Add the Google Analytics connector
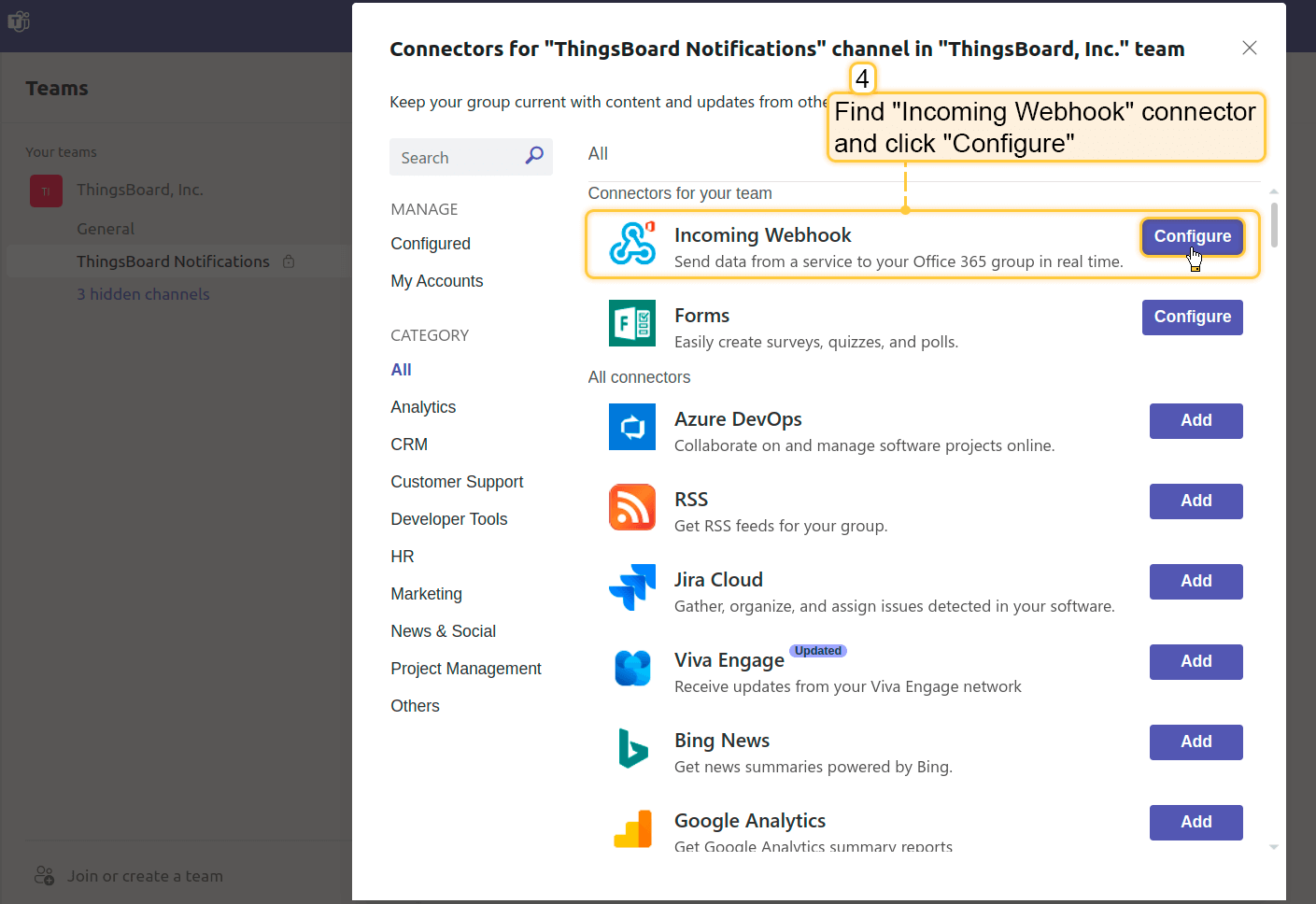Image resolution: width=1316 pixels, height=904 pixels. [x=1196, y=822]
